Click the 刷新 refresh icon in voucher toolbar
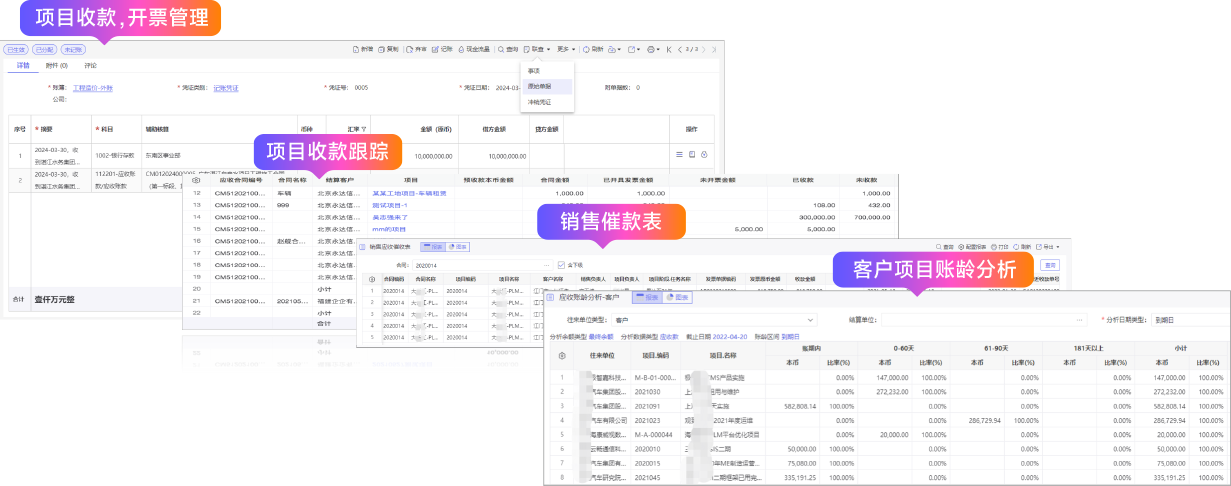Viewport: 1231px width, 486px height. click(x=592, y=49)
